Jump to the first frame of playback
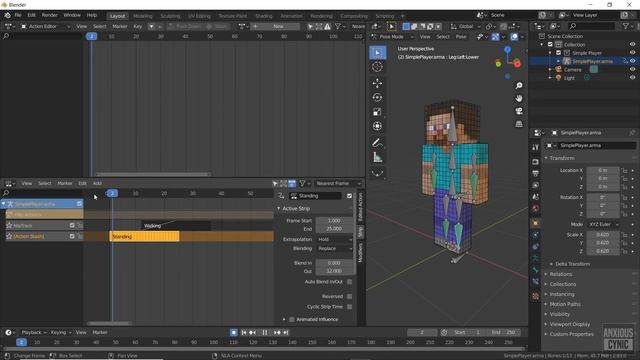This screenshot has width=640, height=360. click(x=244, y=333)
